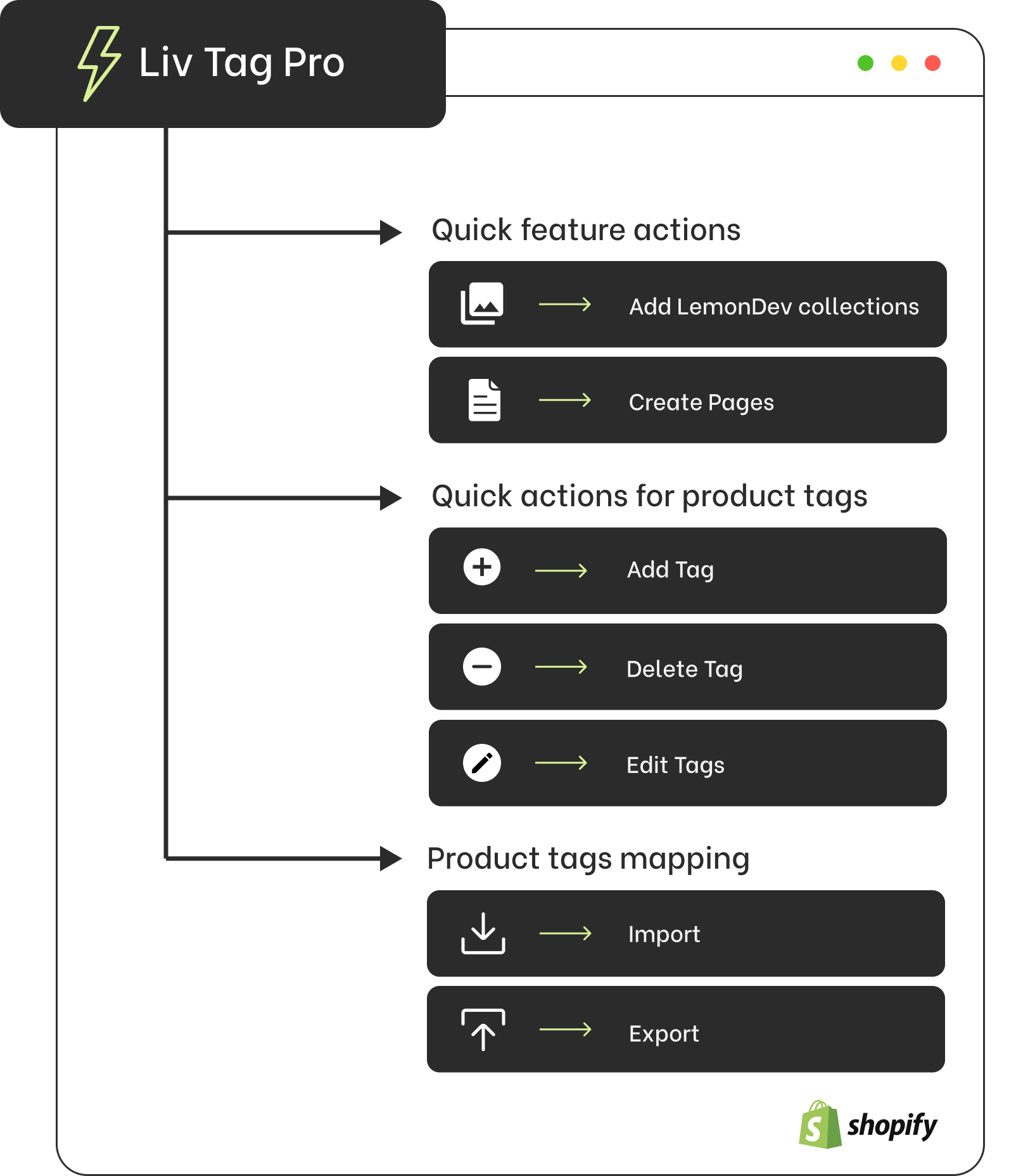Click the Export label
The width and height of the screenshot is (1016, 1176).
click(x=664, y=1033)
